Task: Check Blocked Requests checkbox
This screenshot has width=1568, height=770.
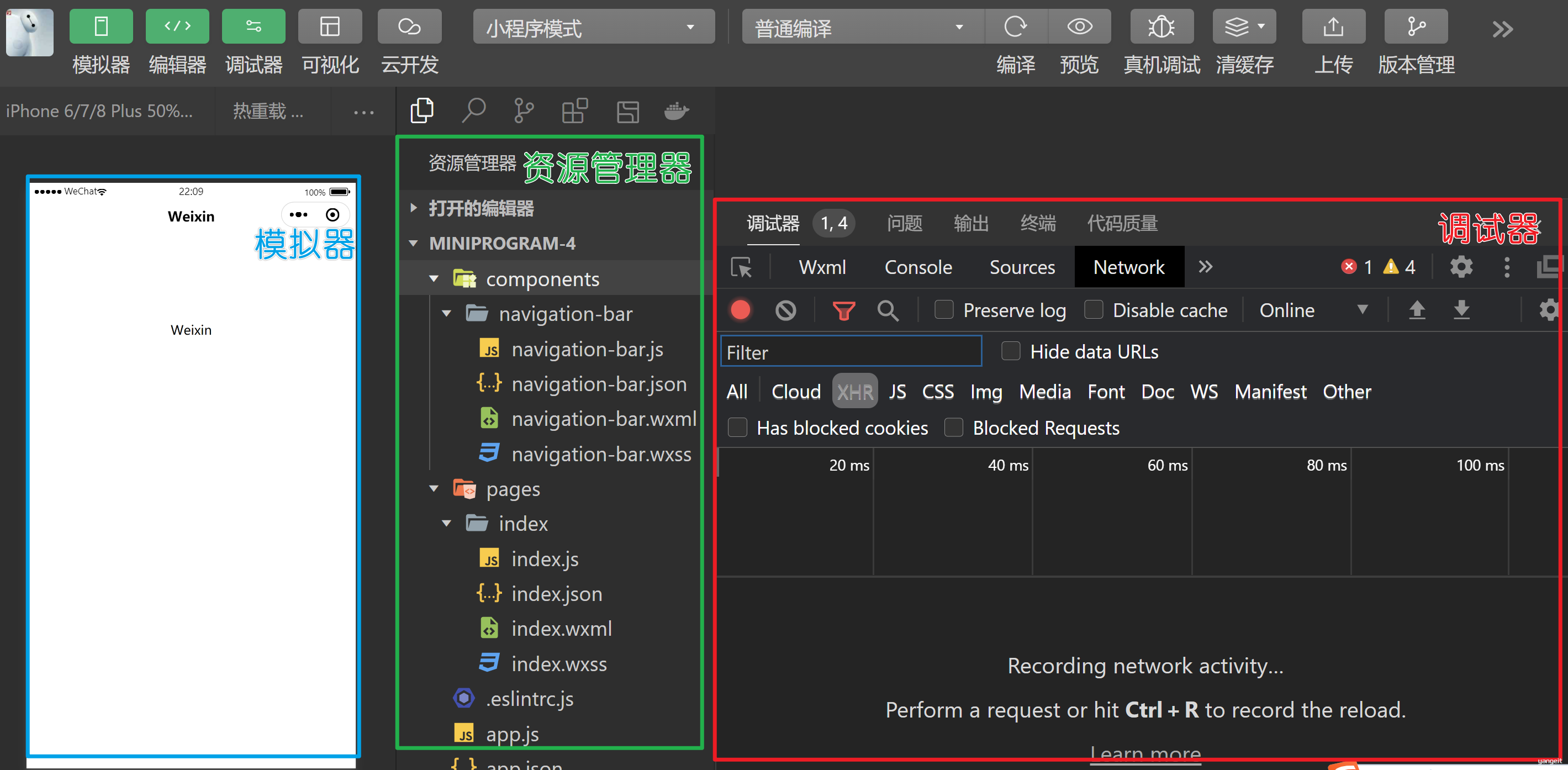Action: click(953, 428)
